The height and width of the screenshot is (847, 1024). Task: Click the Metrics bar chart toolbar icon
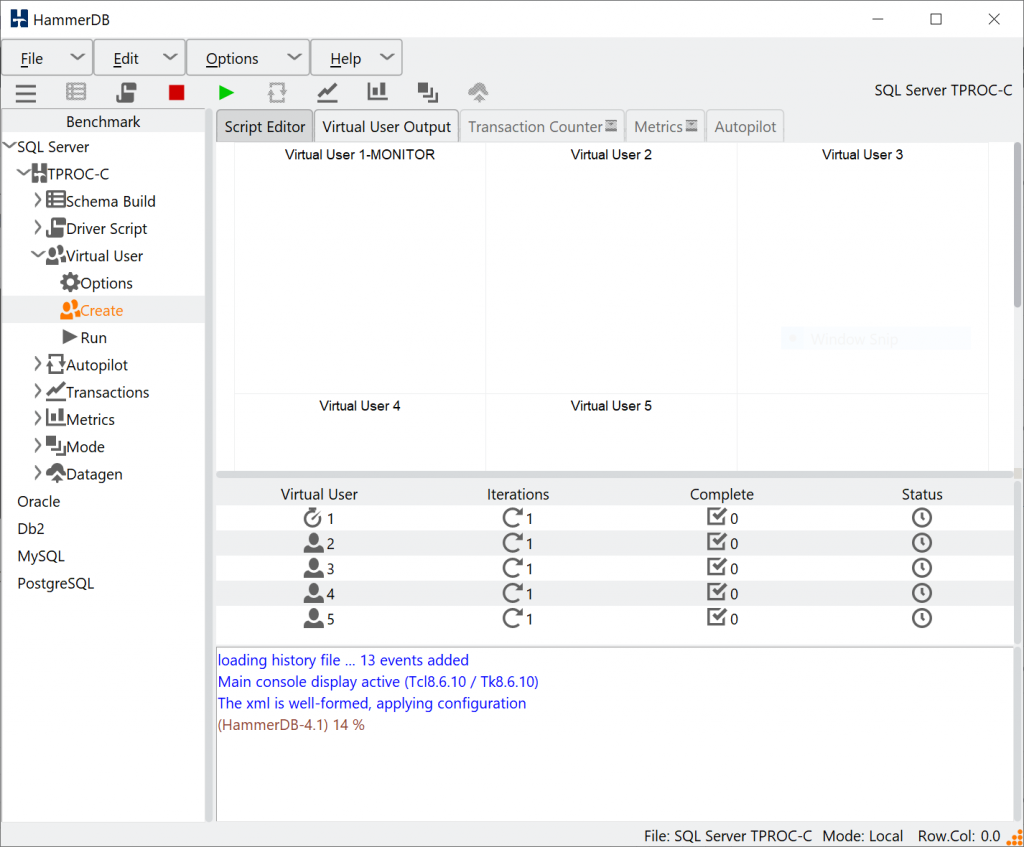pyautogui.click(x=377, y=93)
